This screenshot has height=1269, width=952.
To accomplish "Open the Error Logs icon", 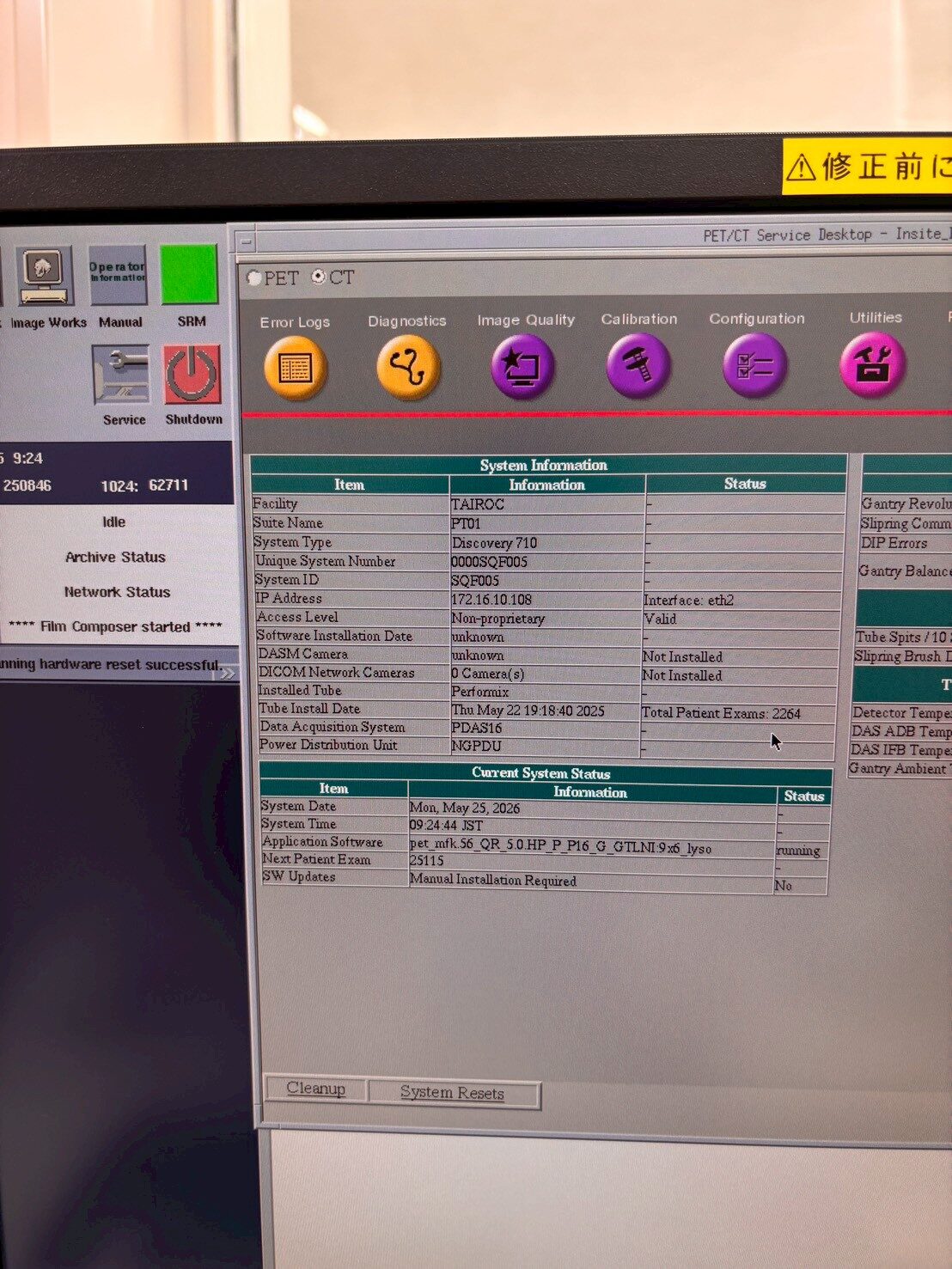I will coord(295,369).
